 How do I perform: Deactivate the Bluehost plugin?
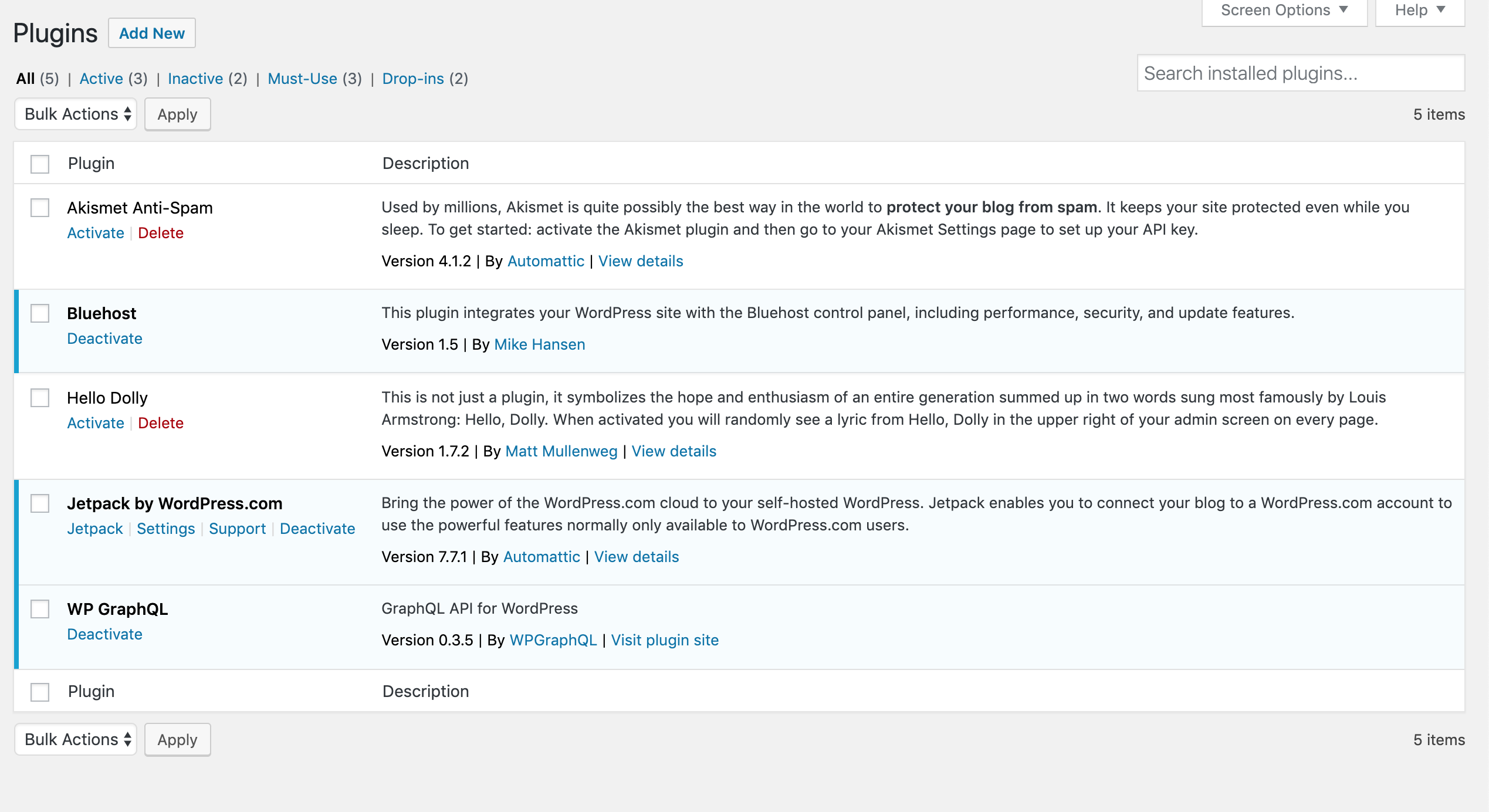(104, 339)
